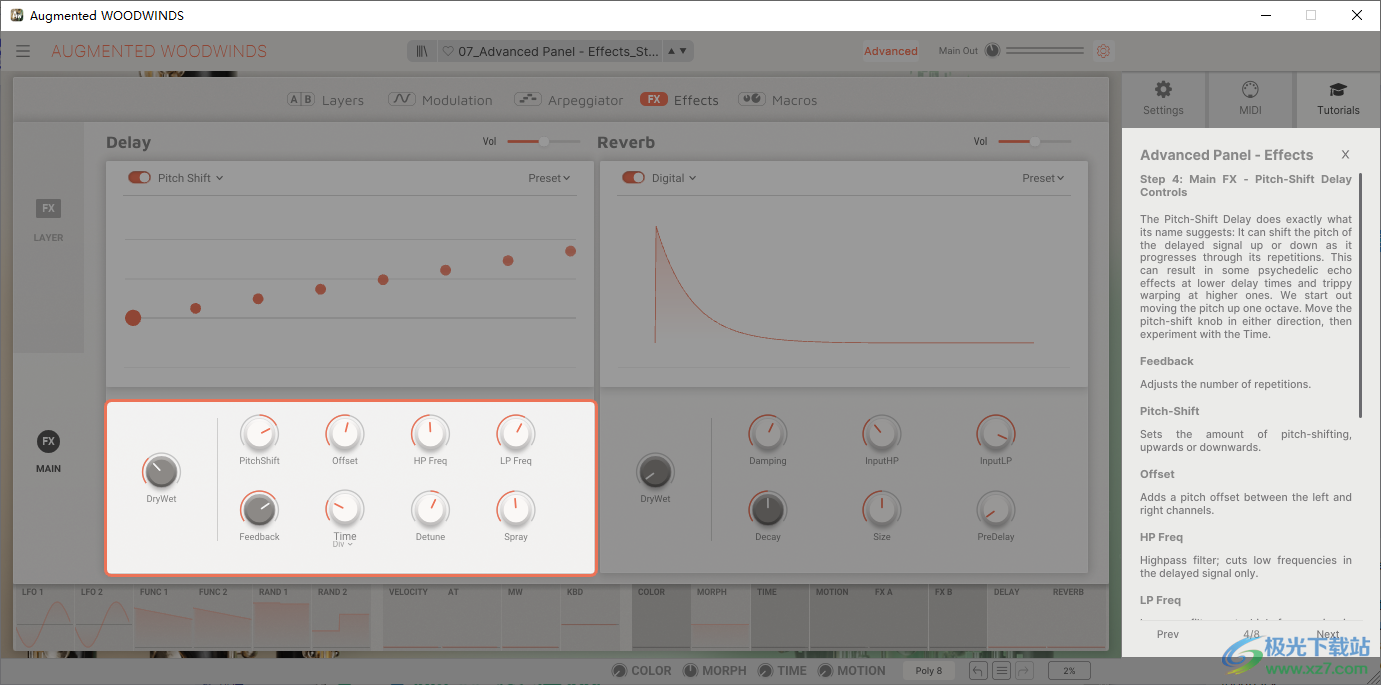The height and width of the screenshot is (685, 1381).
Task: Click the undo arrow in bottom bar
Action: (977, 670)
